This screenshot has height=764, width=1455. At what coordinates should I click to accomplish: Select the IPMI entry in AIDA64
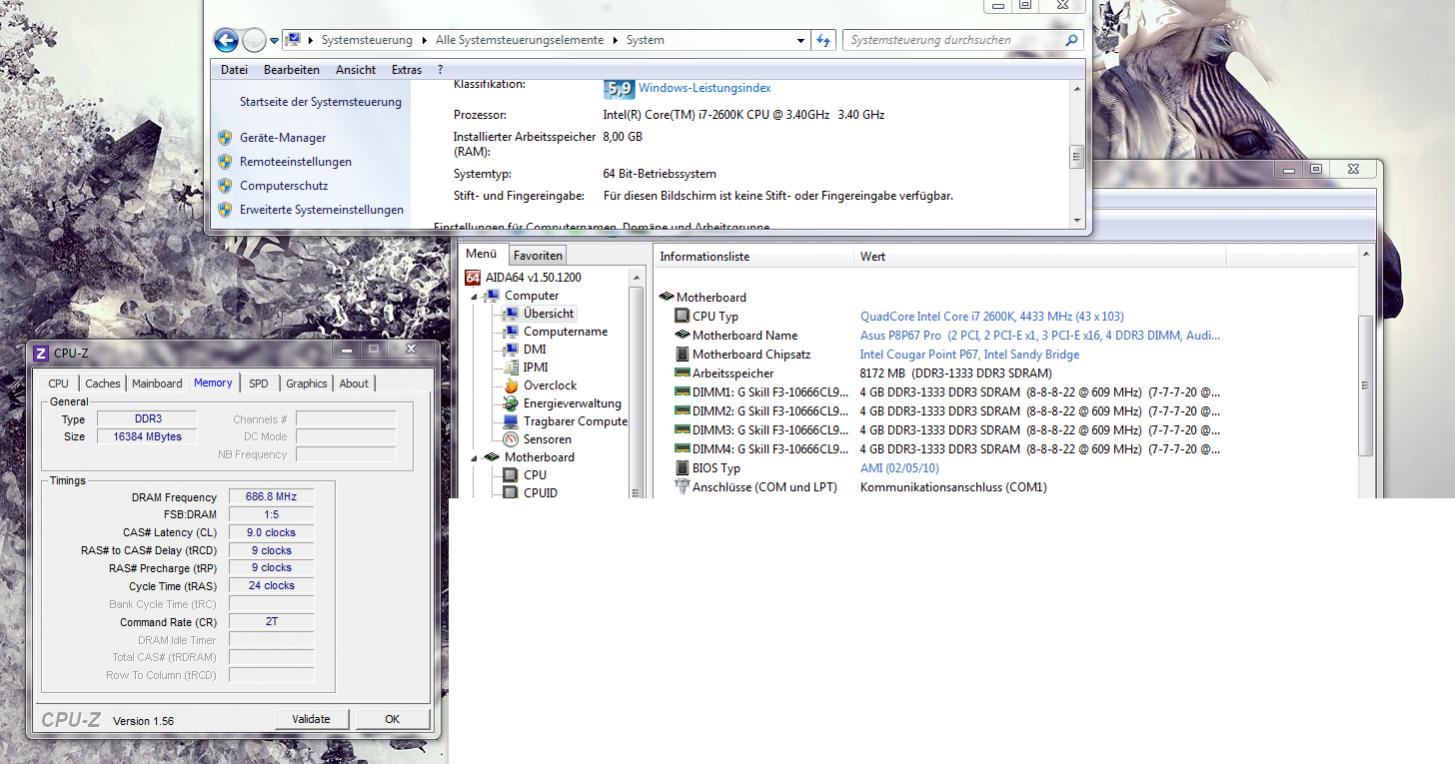(x=537, y=367)
